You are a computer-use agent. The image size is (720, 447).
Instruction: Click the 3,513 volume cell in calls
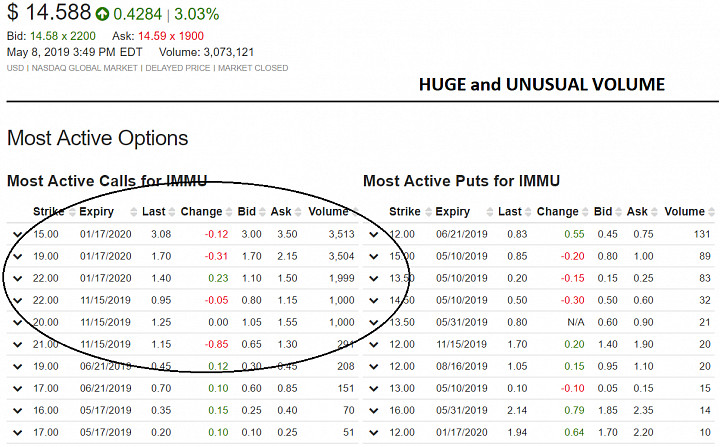341,235
